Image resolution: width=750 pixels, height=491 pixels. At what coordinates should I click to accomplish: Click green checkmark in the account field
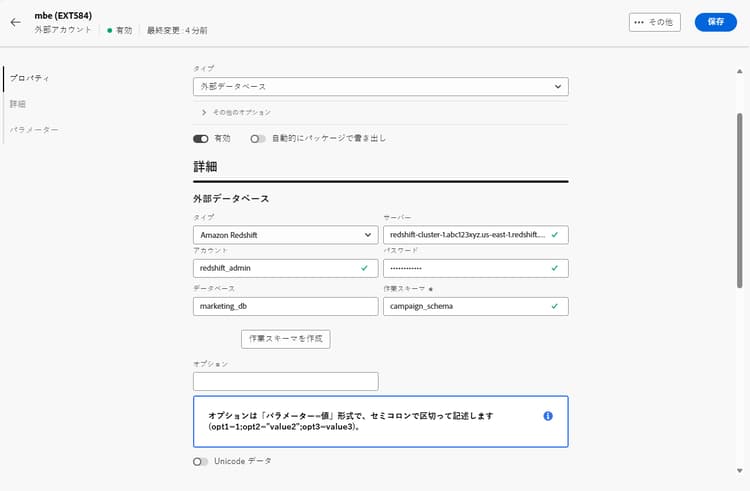click(x=364, y=268)
